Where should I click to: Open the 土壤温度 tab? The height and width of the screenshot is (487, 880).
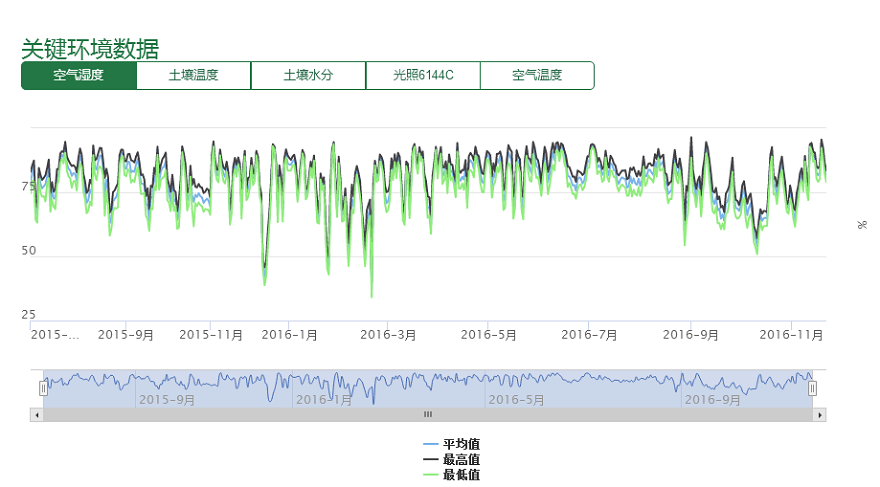coord(193,75)
